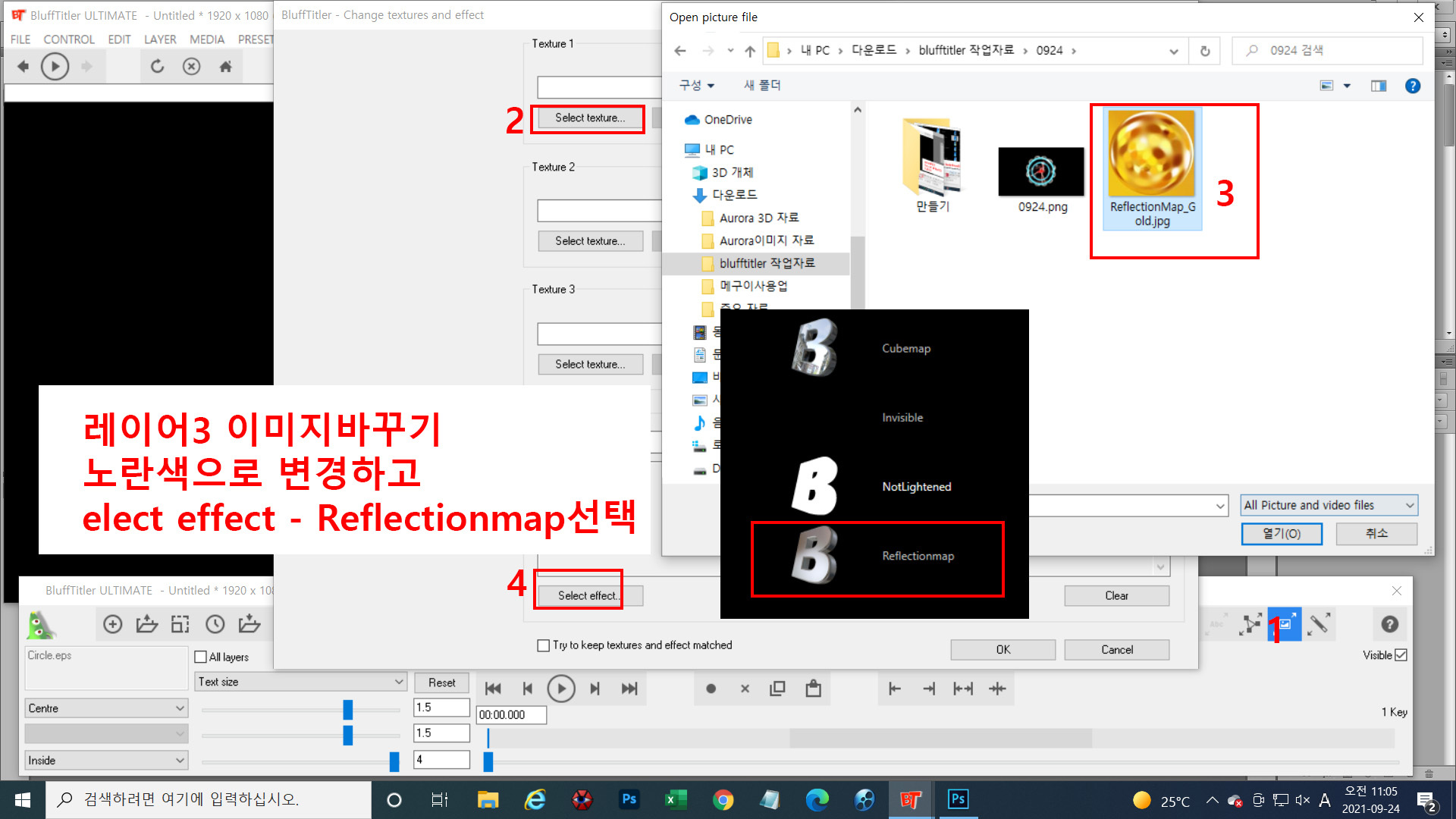This screenshot has height=819, width=1456.
Task: Open BluffTitler from the Windows taskbar
Action: [910, 800]
